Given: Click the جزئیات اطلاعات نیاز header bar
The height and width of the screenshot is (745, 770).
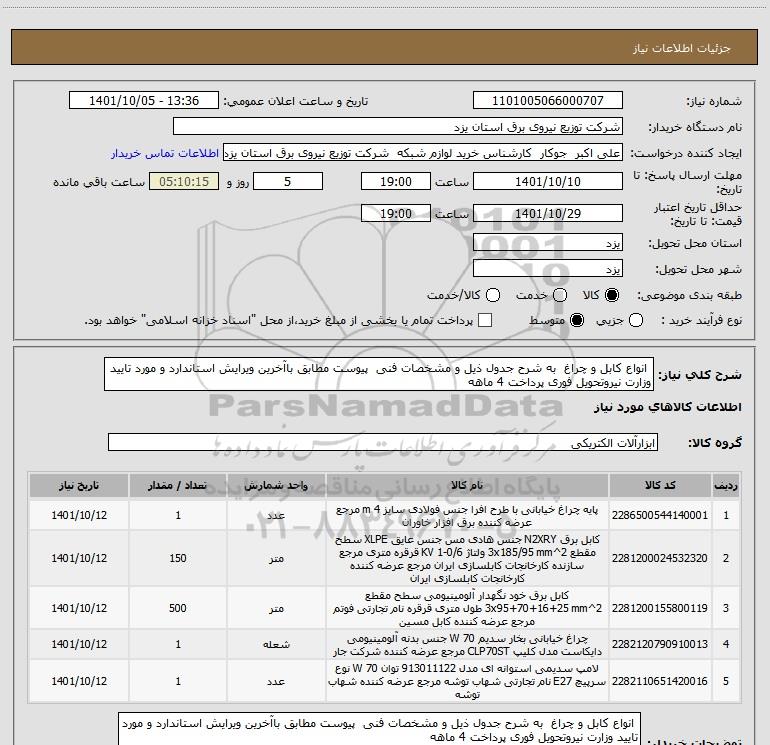Looking at the screenshot, I should point(385,47).
